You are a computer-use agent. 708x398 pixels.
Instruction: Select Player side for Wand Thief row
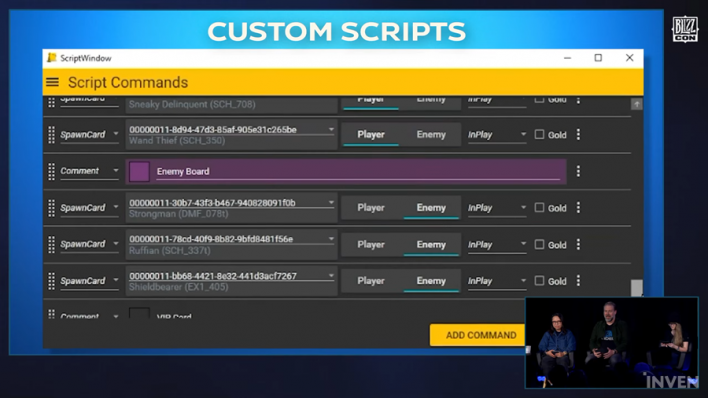[371, 135]
